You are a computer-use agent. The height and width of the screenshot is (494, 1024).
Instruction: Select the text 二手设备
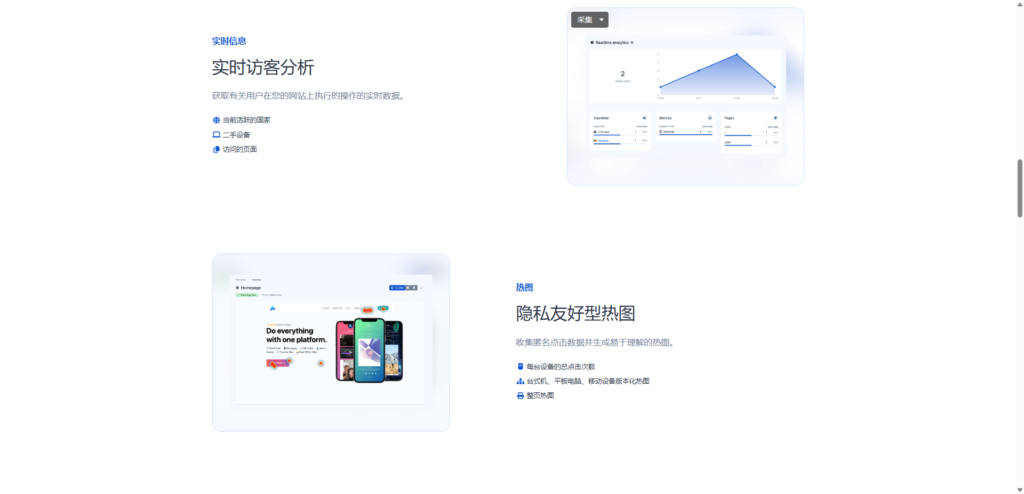click(x=236, y=135)
